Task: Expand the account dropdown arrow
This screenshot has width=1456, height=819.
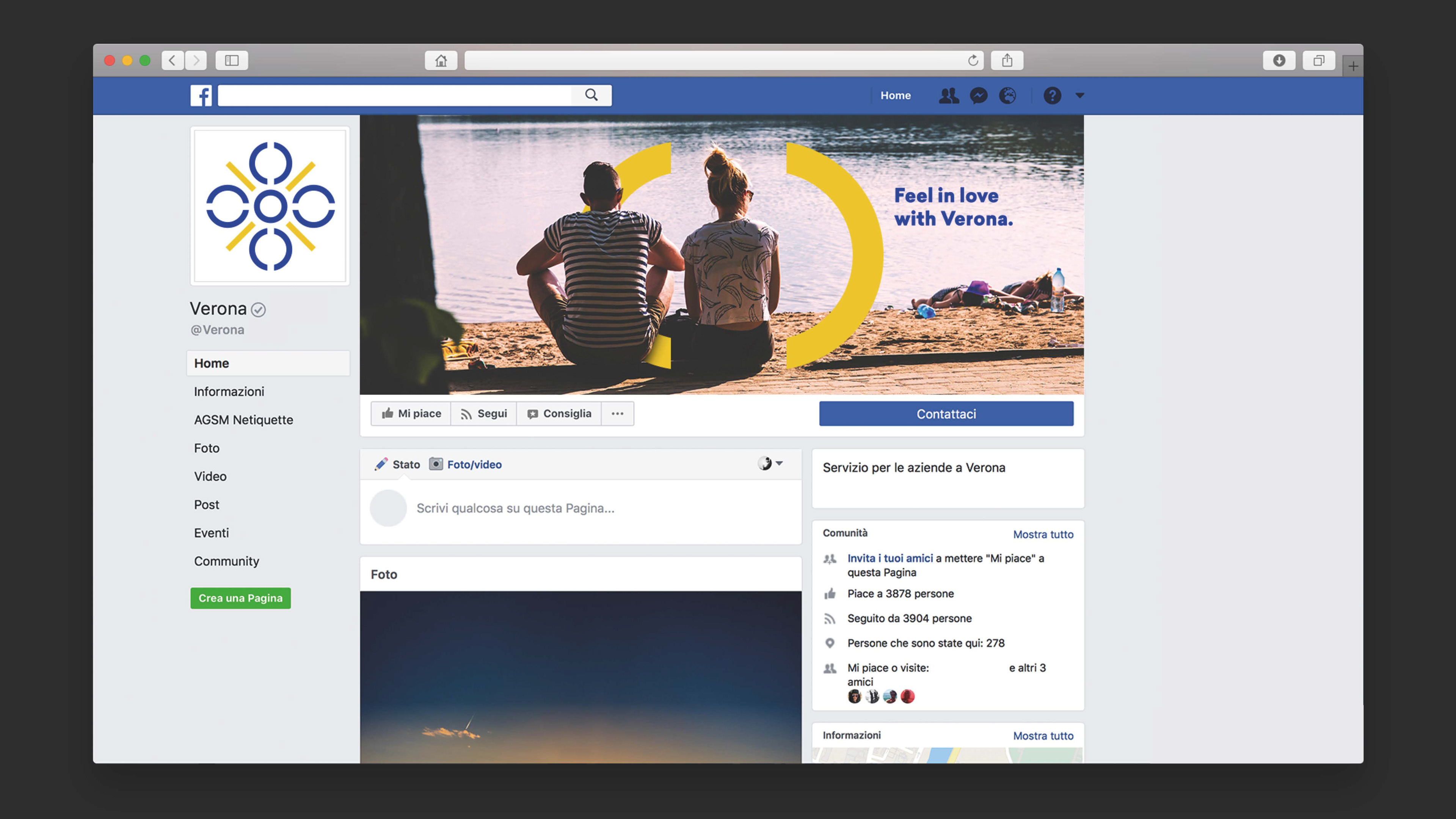Action: [1079, 96]
